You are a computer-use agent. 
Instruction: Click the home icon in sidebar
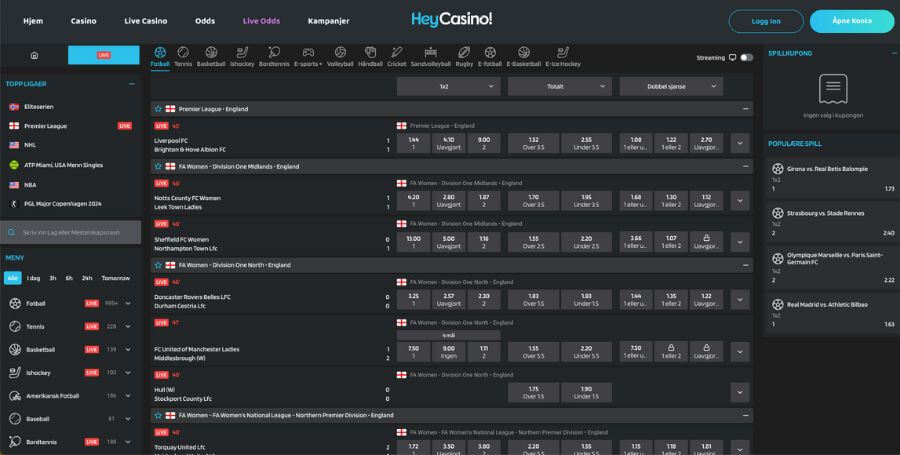(34, 55)
